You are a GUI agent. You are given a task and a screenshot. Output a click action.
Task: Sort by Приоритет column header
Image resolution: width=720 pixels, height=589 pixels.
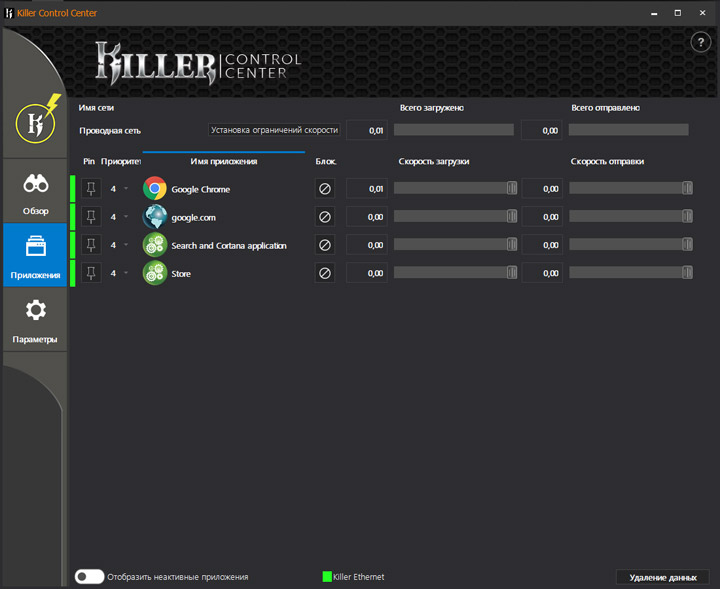point(121,161)
